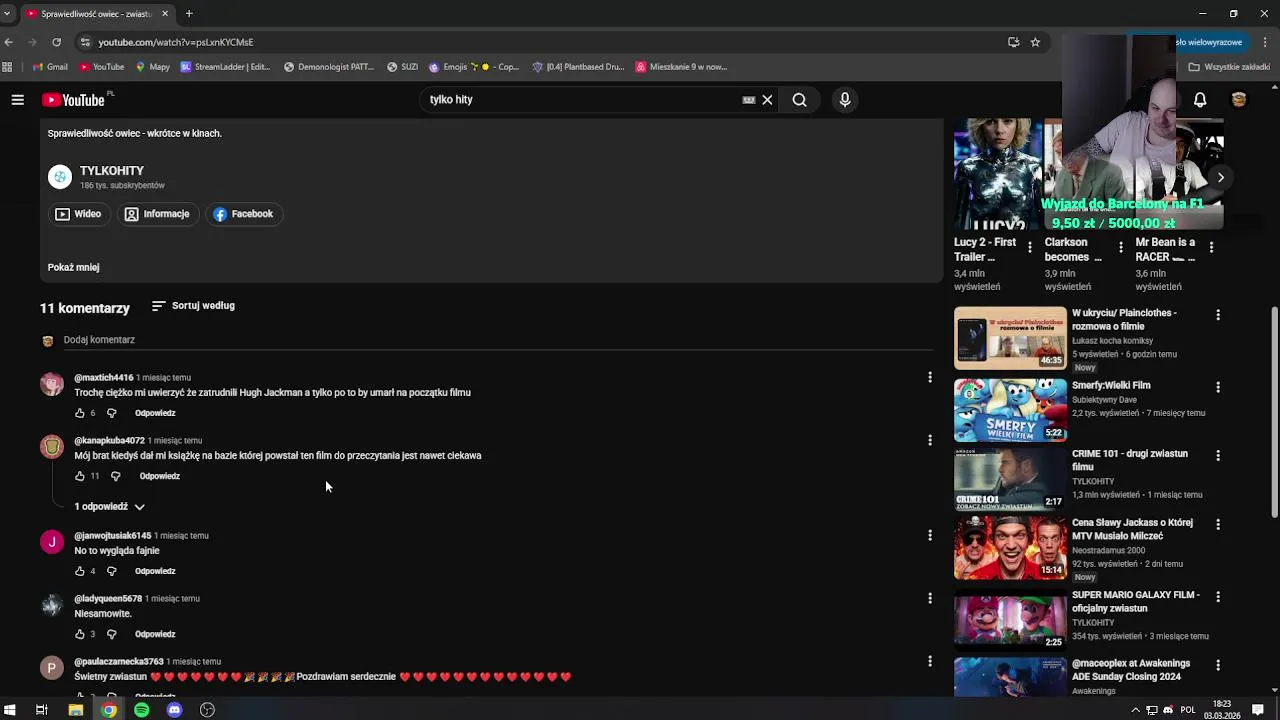Open options menu for @ladyqueen5678 comment
Image resolution: width=1280 pixels, height=720 pixels.
coord(930,598)
